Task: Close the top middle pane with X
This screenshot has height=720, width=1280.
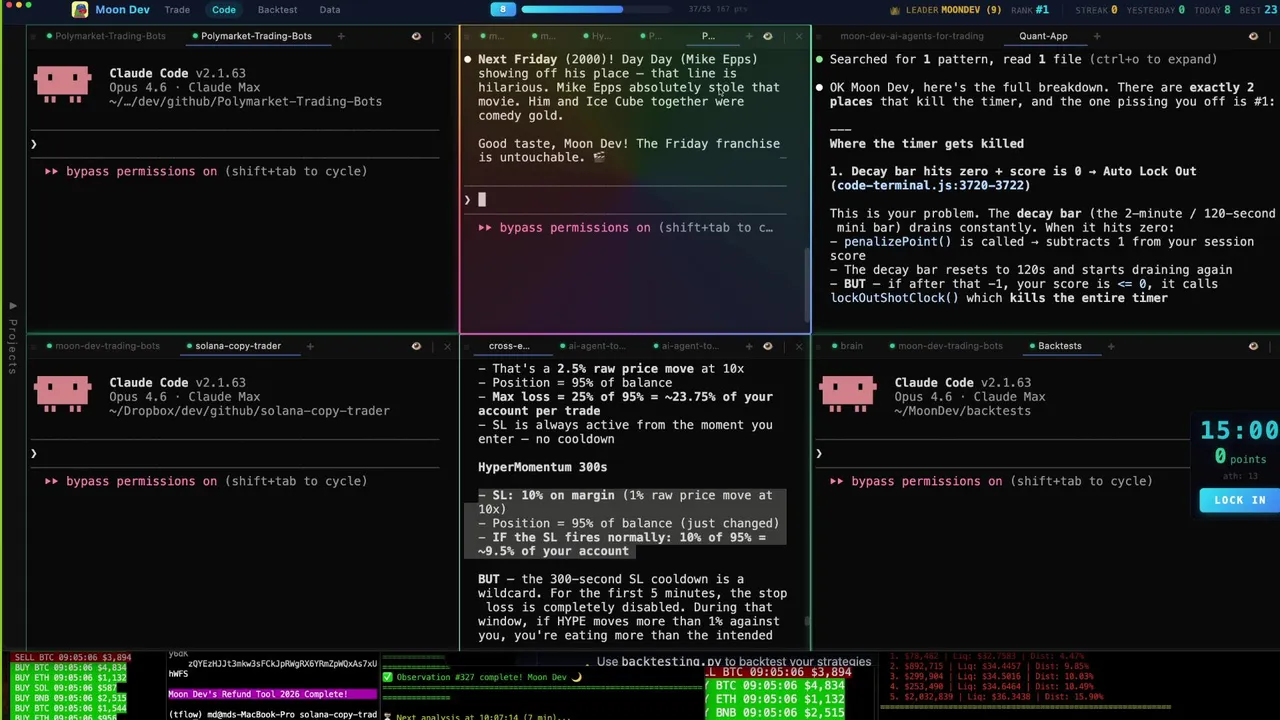Action: (x=798, y=36)
